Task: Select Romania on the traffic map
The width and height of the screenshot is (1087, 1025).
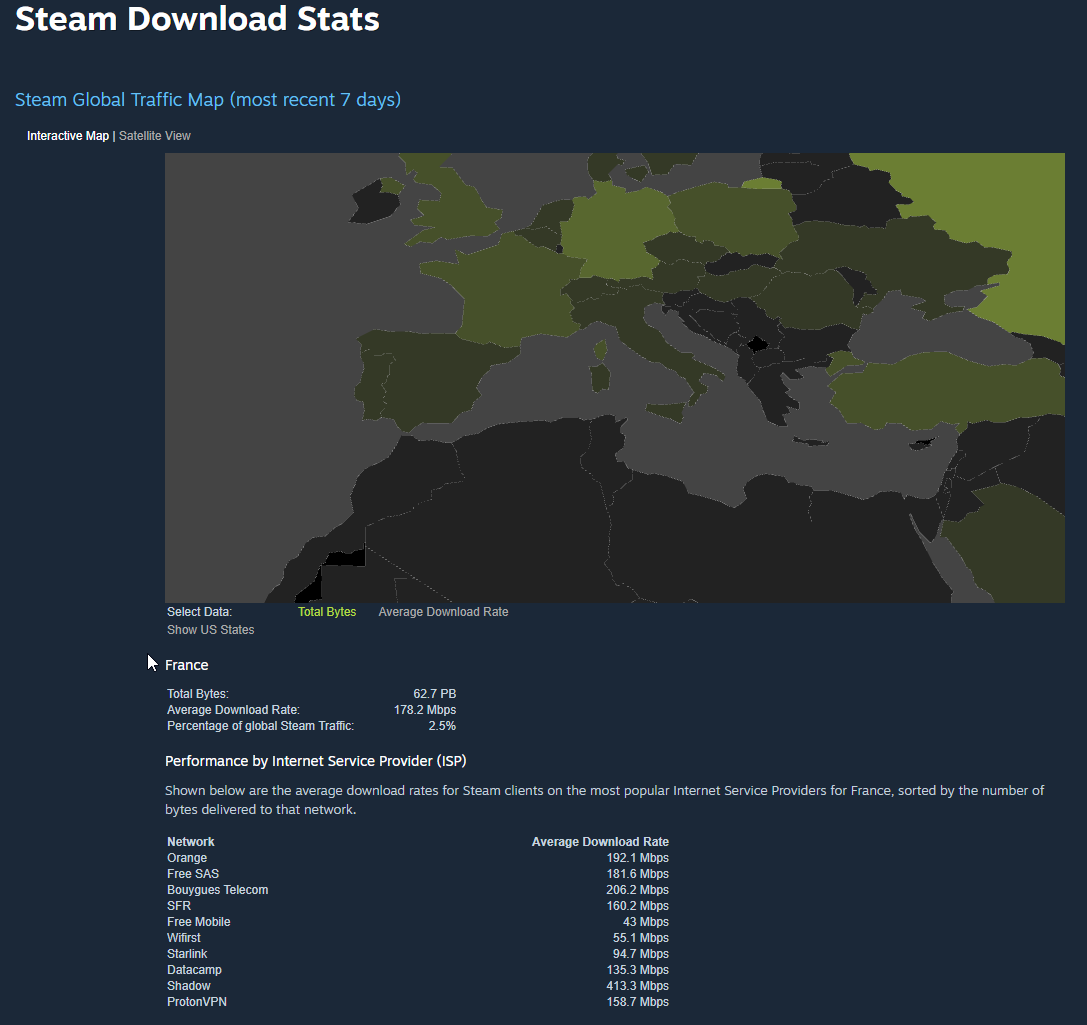Action: click(x=811, y=298)
